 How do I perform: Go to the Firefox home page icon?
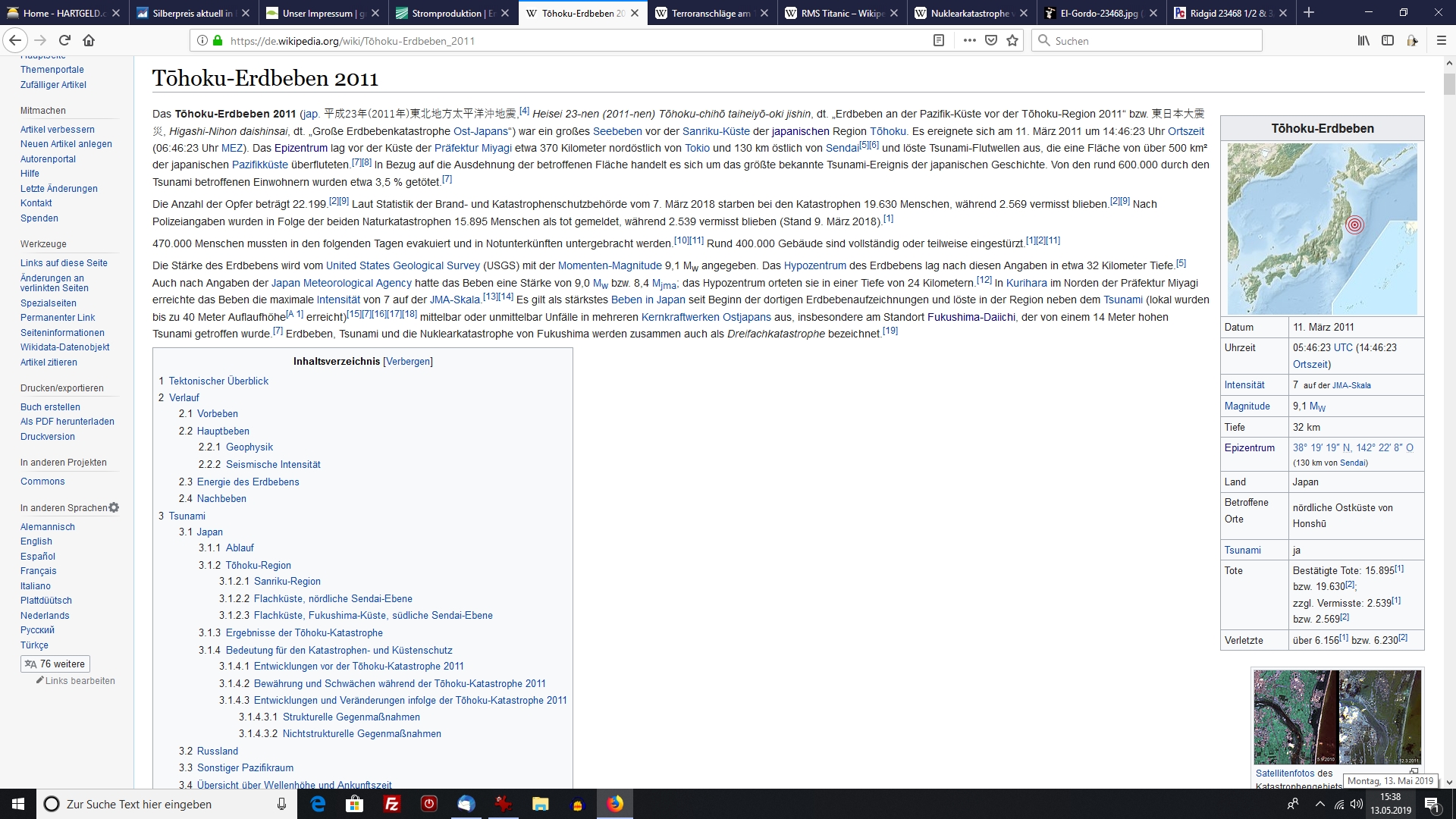(89, 40)
